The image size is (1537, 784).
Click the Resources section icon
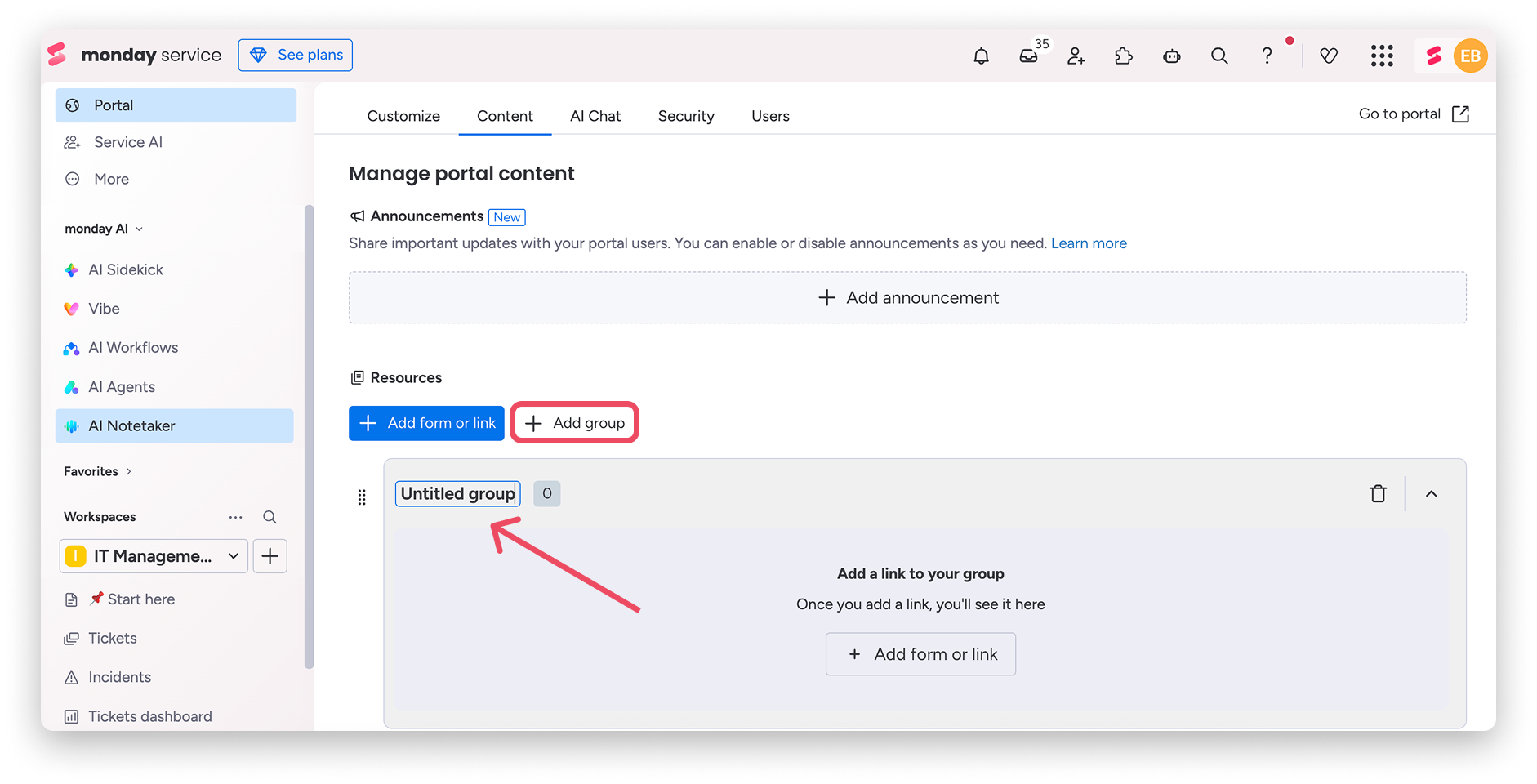[x=357, y=377]
